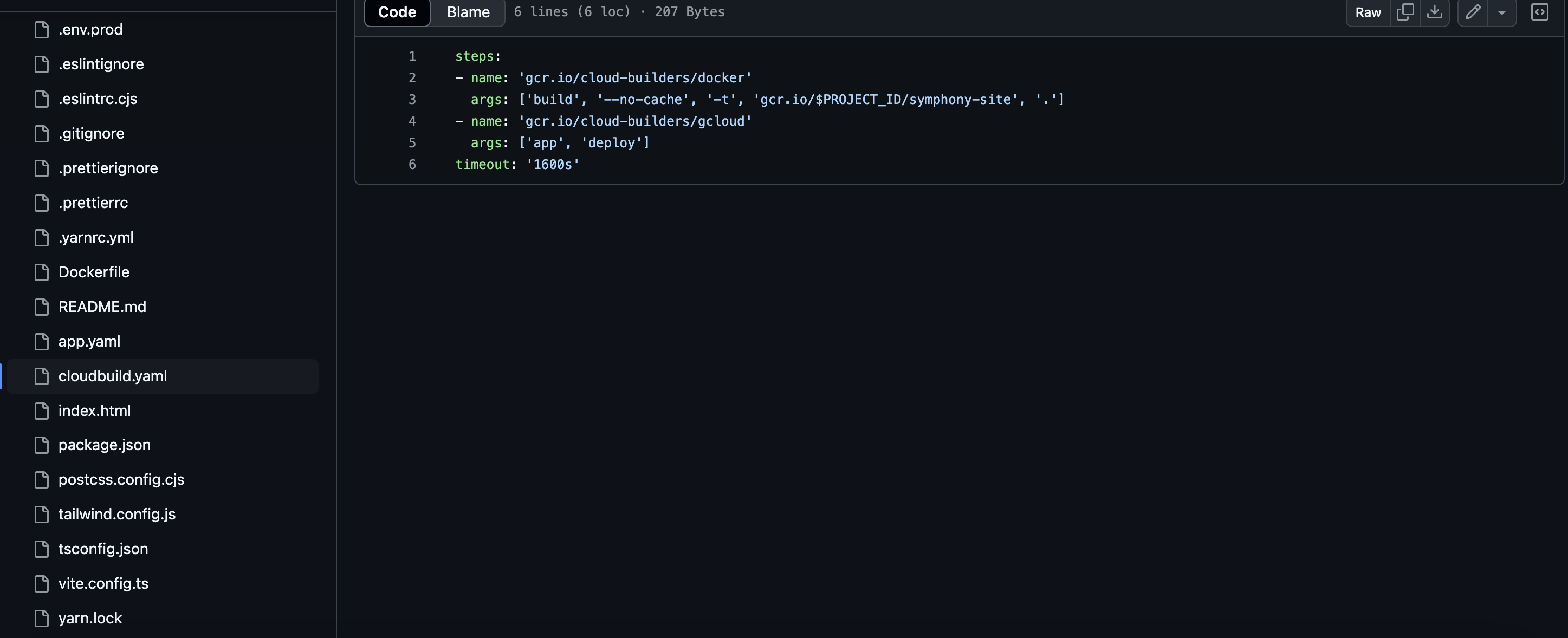Select the Code tab
Viewport: 1568px width, 638px height.
[397, 12]
